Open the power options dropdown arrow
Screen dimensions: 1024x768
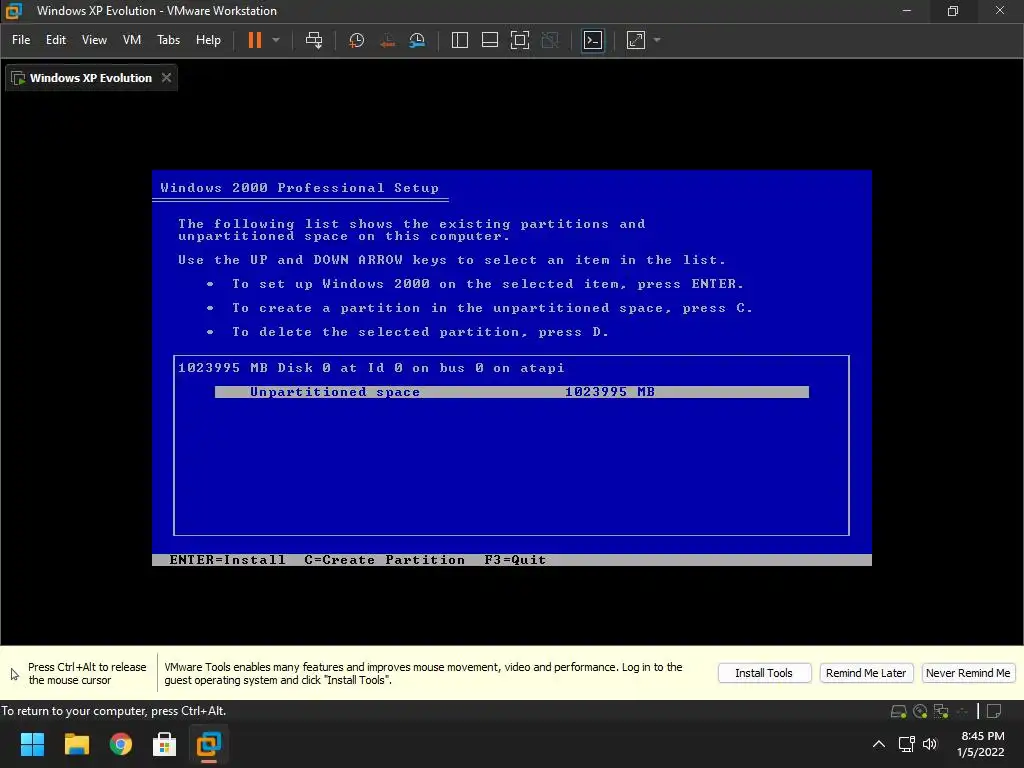click(276, 40)
